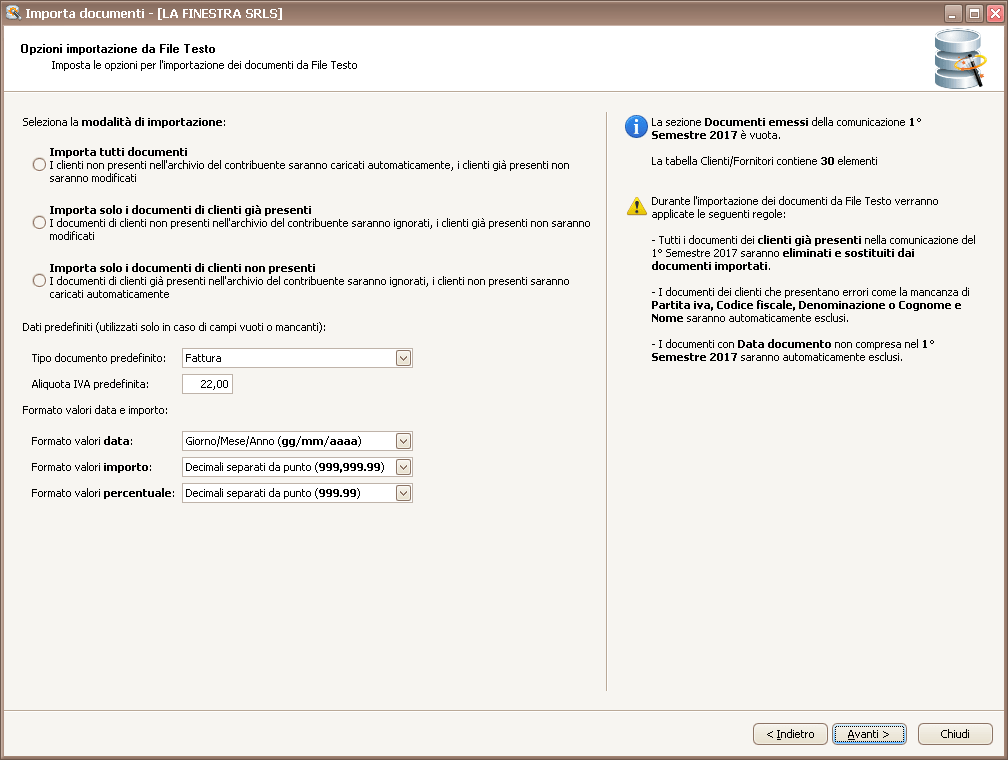Viewport: 1008px width, 760px height.
Task: Click the 'Opzioni importazione da File Testo' heading
Action: point(118,48)
